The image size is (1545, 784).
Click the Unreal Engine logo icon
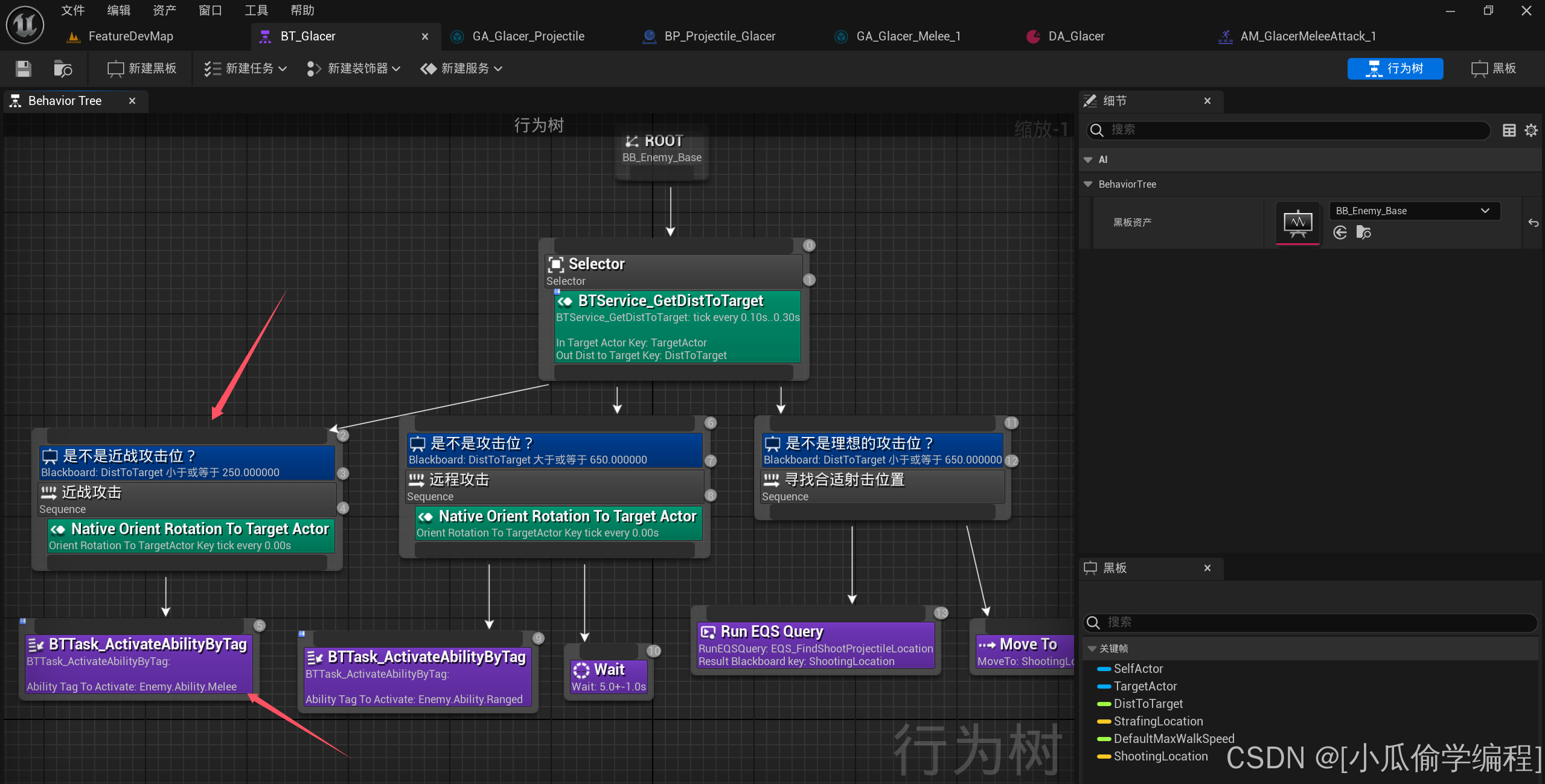pos(25,25)
